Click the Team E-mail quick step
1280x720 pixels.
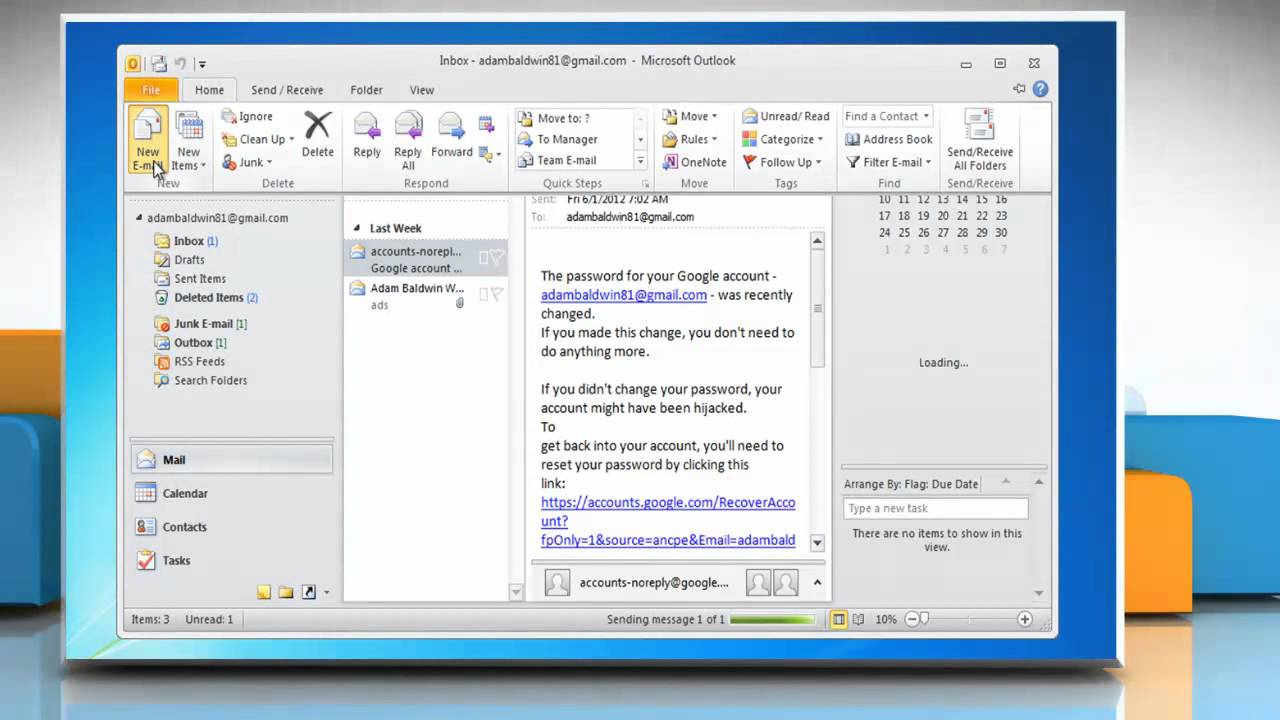[566, 161]
